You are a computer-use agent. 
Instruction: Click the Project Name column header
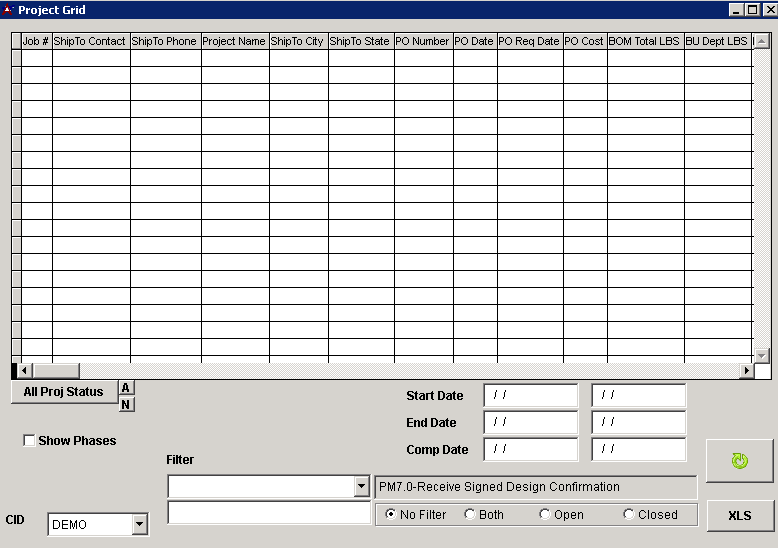(x=234, y=41)
